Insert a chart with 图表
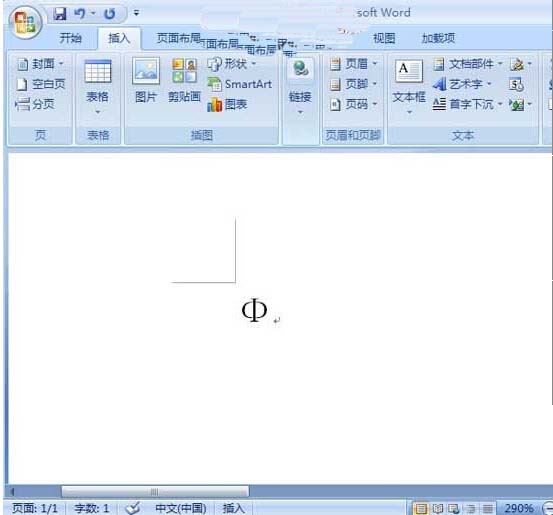Viewport: 553px width, 515px height. point(227,104)
